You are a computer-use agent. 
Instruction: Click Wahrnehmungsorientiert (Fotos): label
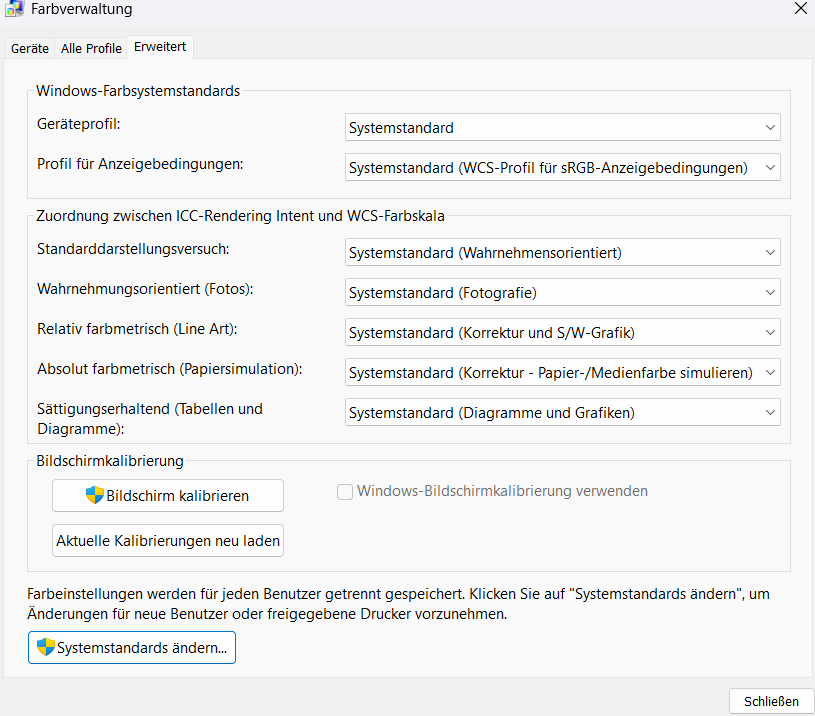pos(145,289)
